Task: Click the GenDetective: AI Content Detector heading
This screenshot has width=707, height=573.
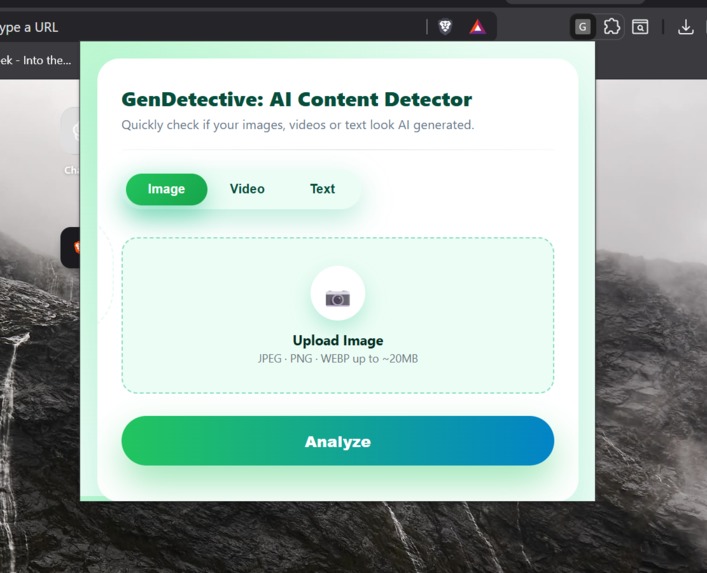Action: pos(297,100)
